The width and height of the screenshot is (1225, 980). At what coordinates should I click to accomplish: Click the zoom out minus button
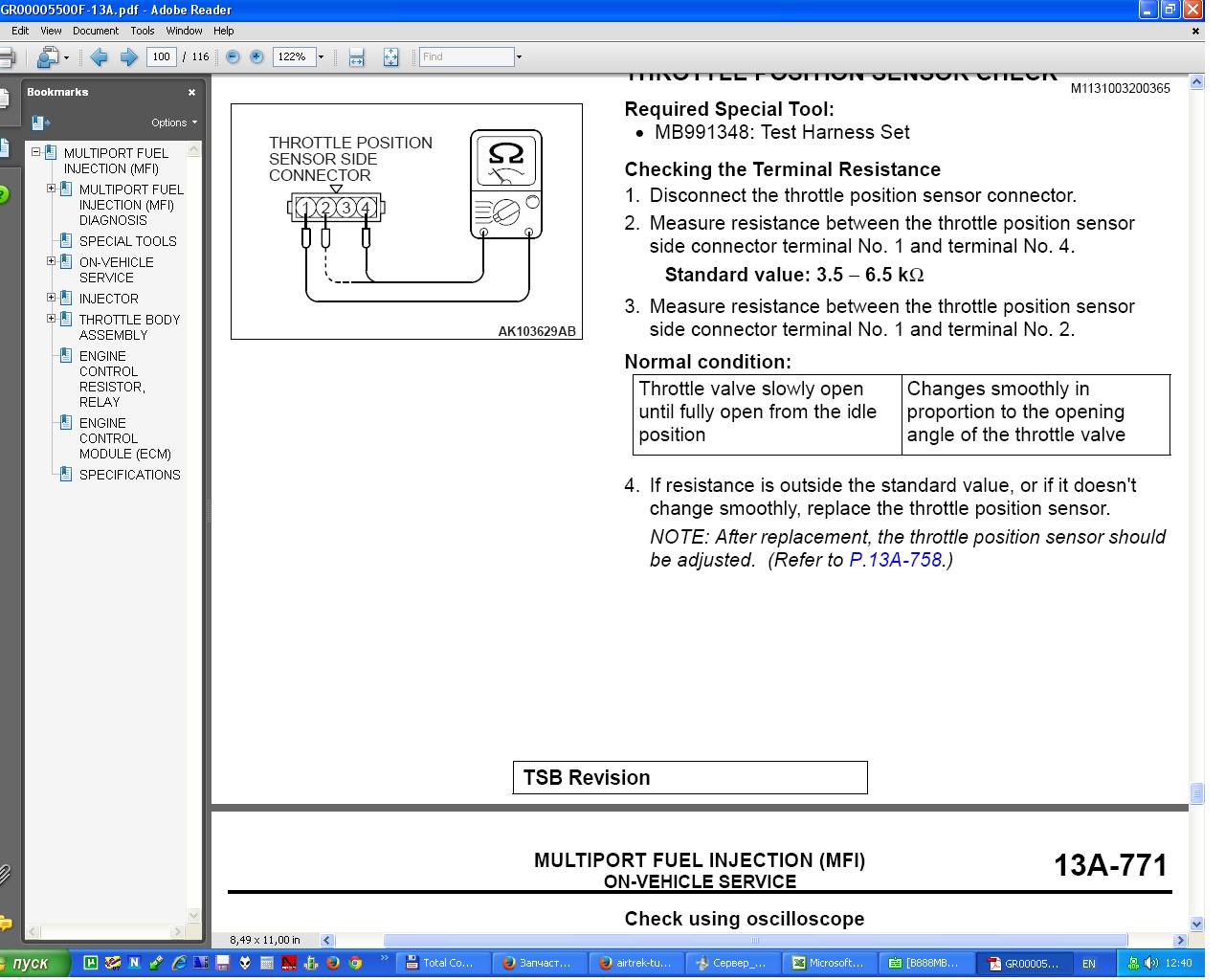pos(233,57)
